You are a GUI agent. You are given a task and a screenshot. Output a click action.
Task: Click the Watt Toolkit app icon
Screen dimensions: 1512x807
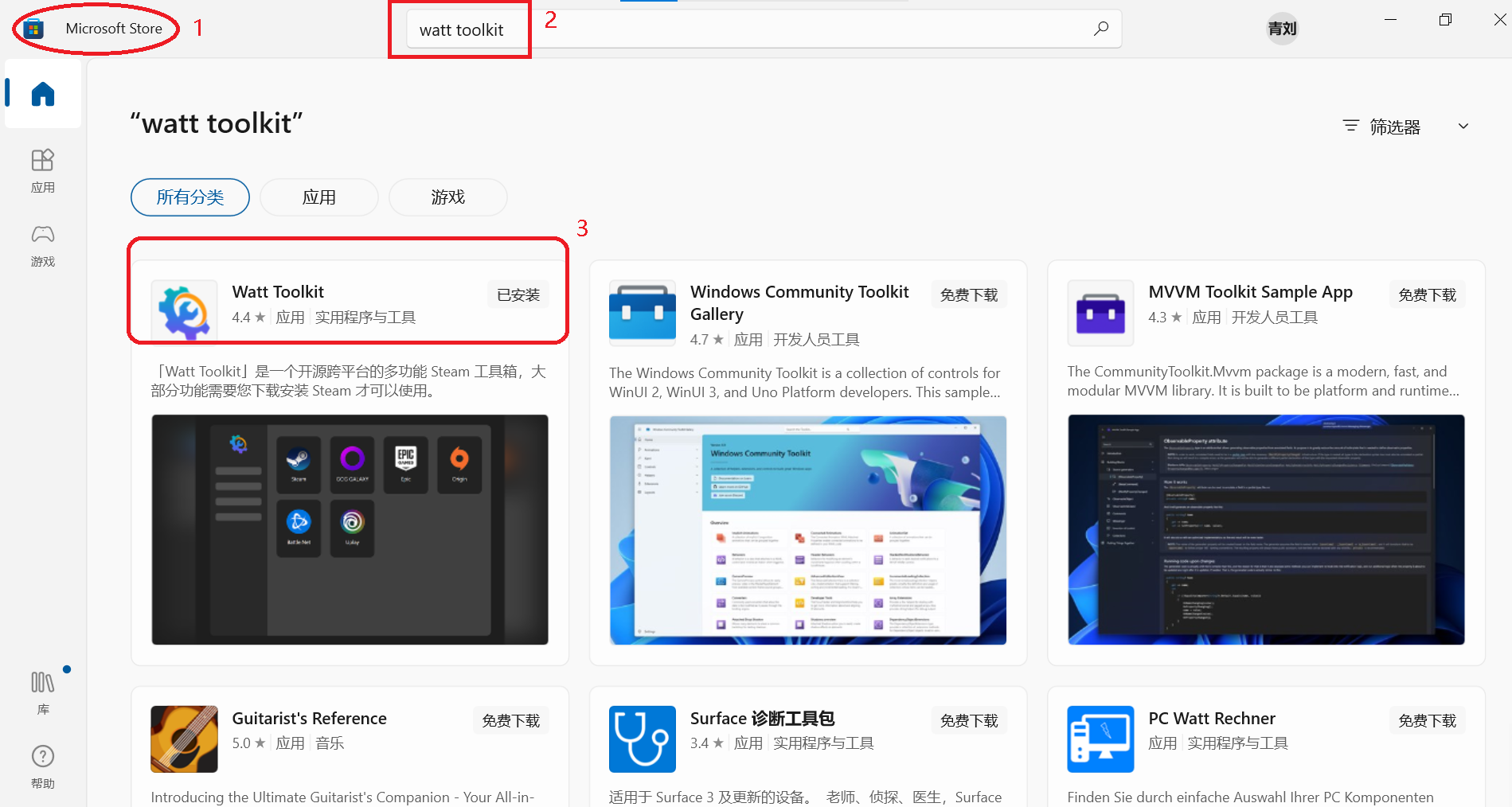pyautogui.click(x=184, y=313)
